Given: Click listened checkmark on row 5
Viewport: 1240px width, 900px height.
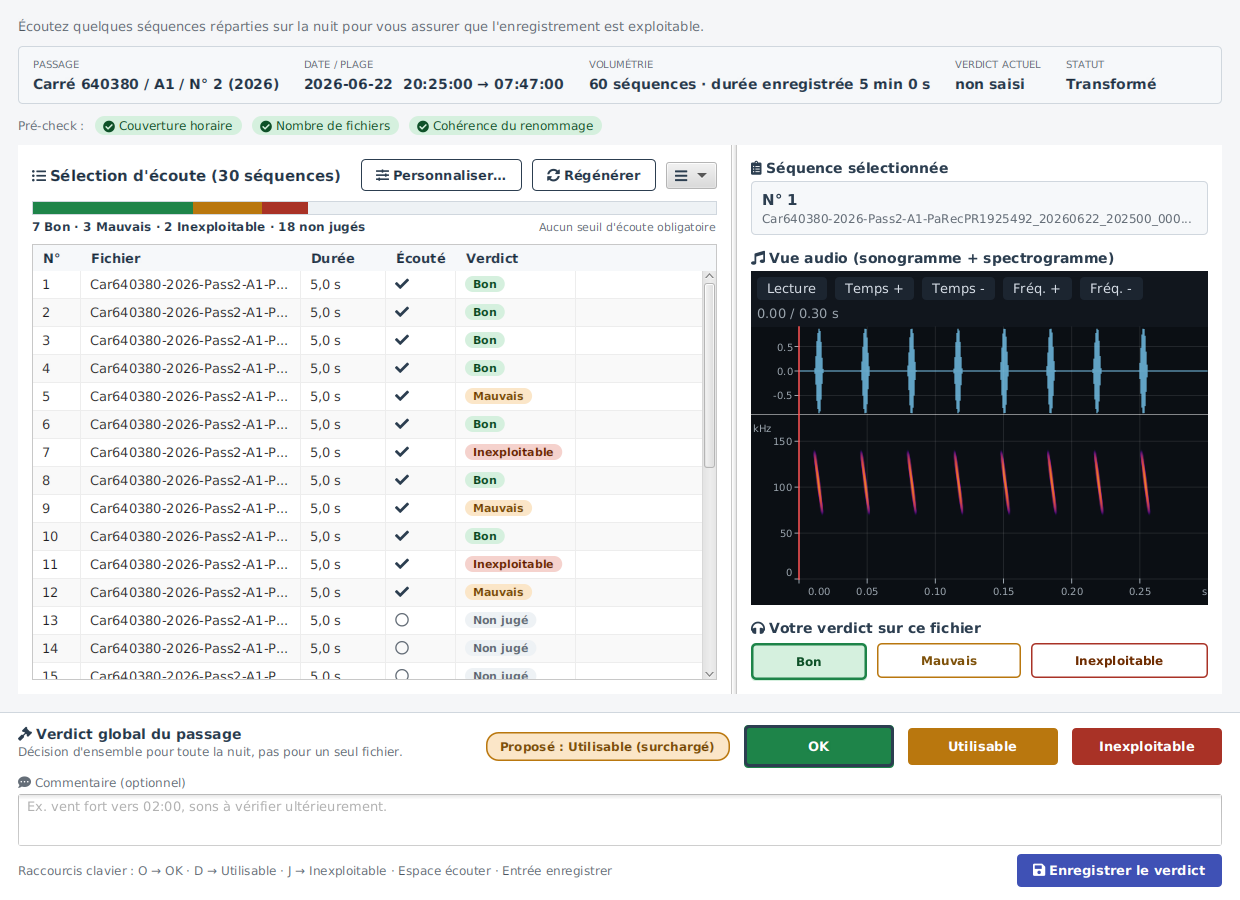Looking at the screenshot, I should (402, 396).
